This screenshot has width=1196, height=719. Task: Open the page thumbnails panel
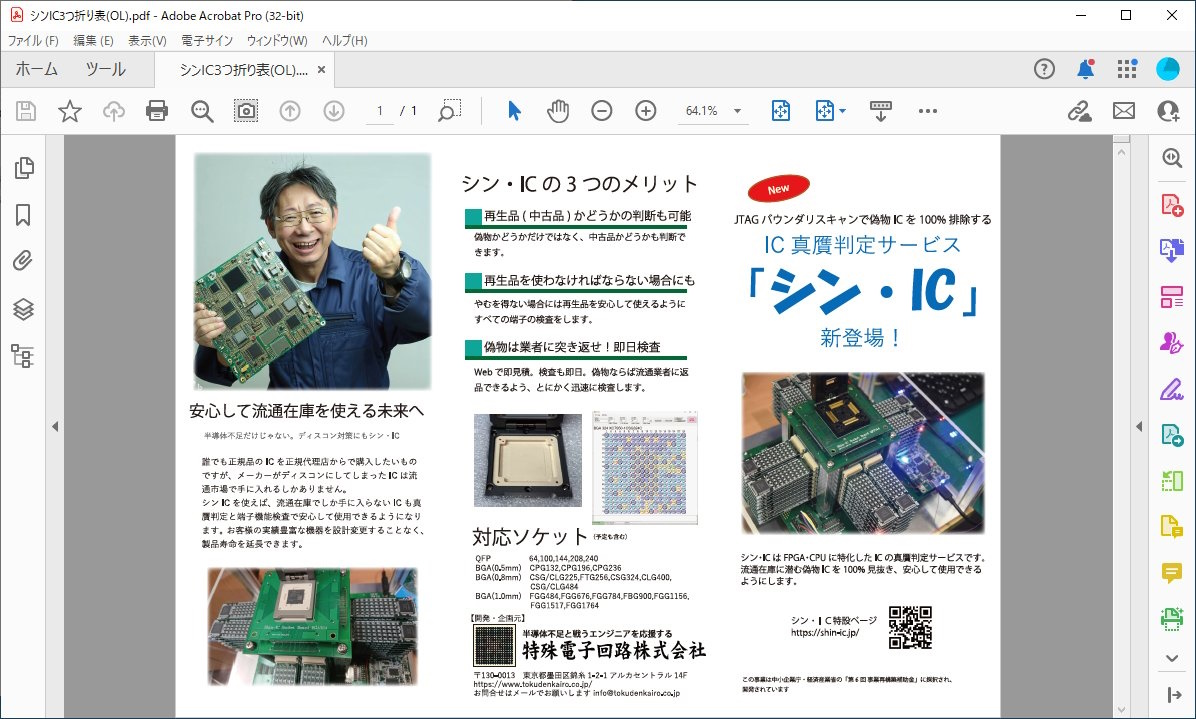tap(24, 168)
